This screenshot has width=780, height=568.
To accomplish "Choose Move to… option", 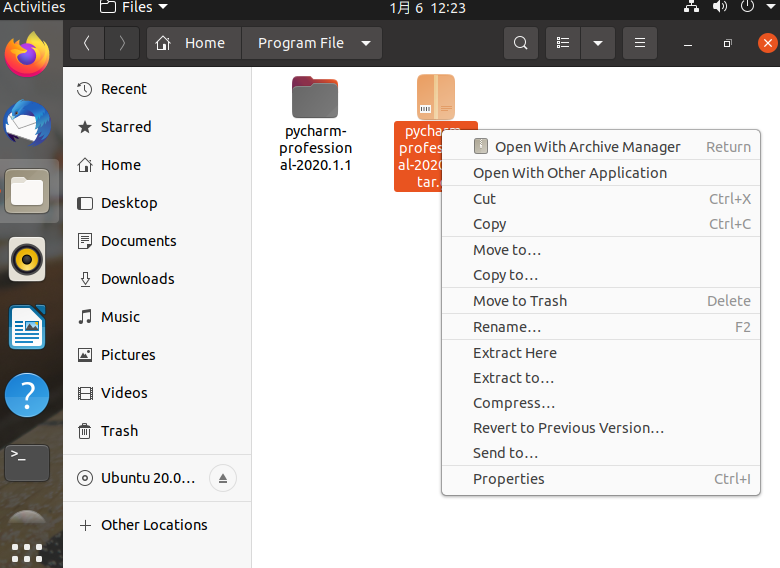I will coord(601,250).
